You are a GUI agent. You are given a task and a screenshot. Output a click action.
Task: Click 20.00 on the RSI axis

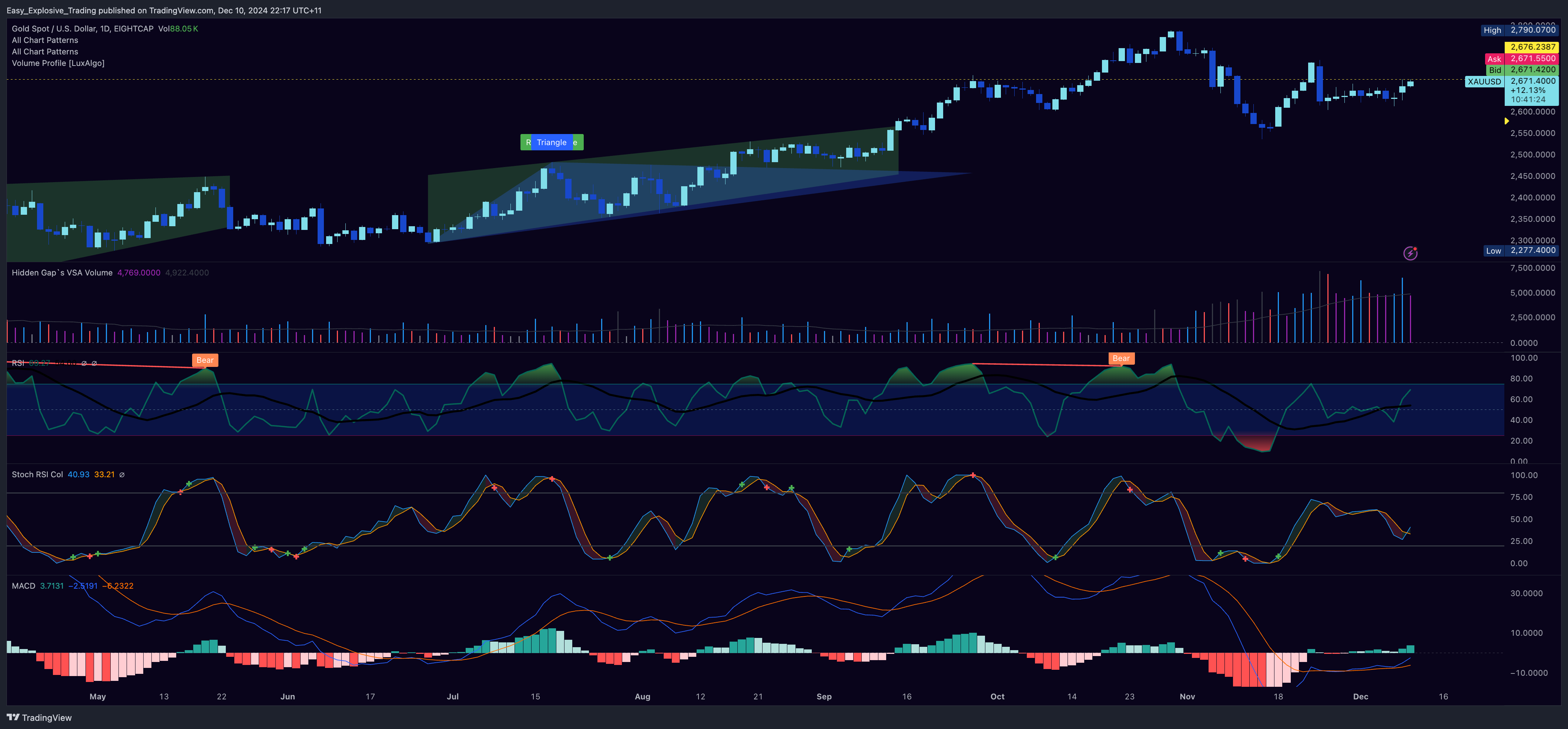click(1521, 441)
